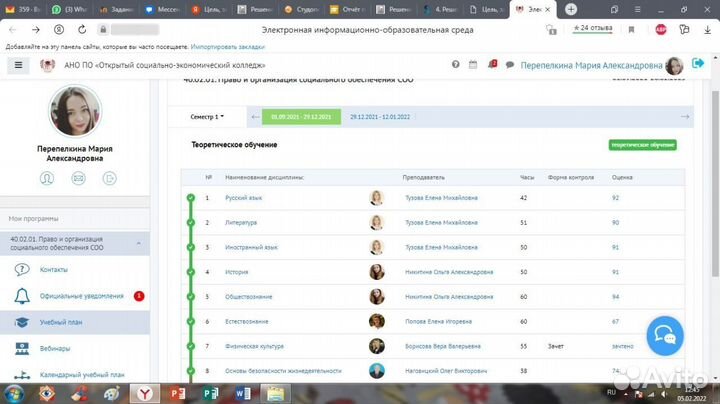The height and width of the screenshot is (404, 720).
Task: Click the page vertical scrollbar
Action: pyautogui.click(x=715, y=184)
